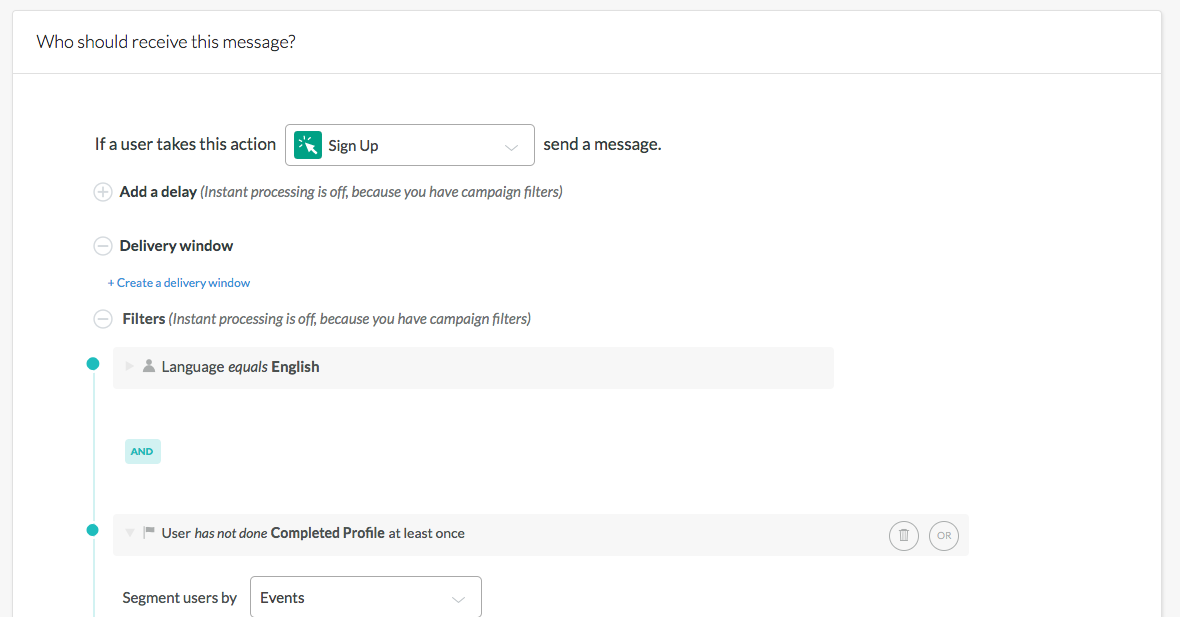Expand the Language equals English filter triangle
Viewport: 1180px width, 617px height.
pos(129,366)
